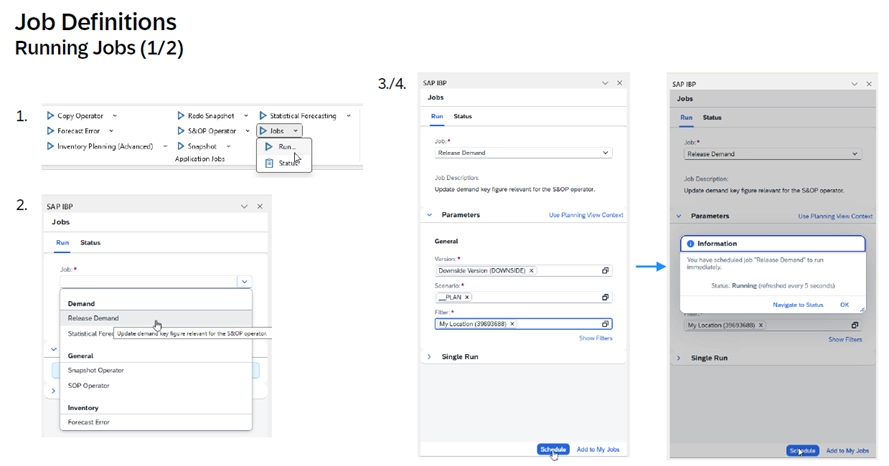Remove the __PLAN scenario token
This screenshot has height=466, width=889.
point(467,297)
